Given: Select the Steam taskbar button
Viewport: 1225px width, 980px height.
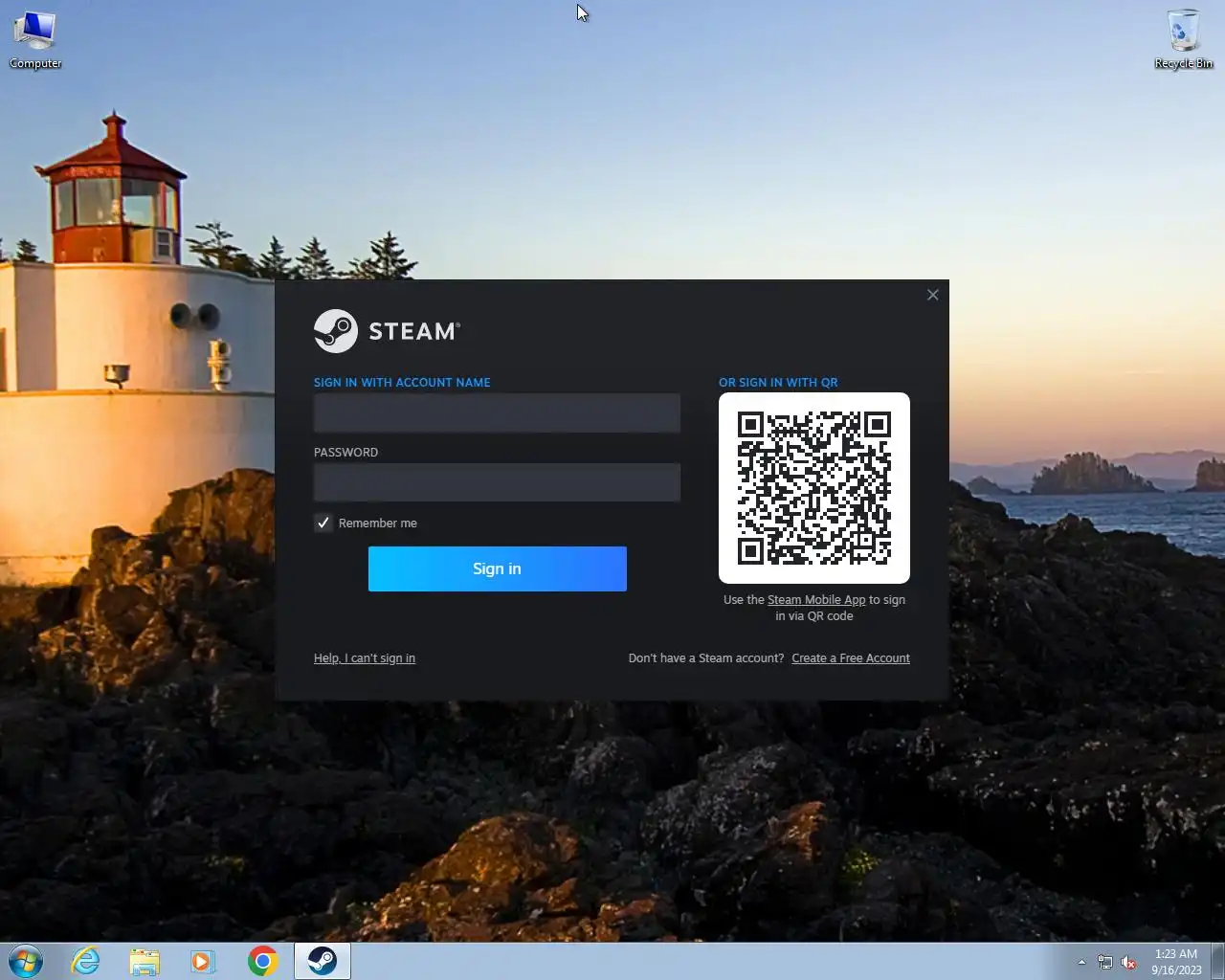Looking at the screenshot, I should click(x=323, y=961).
